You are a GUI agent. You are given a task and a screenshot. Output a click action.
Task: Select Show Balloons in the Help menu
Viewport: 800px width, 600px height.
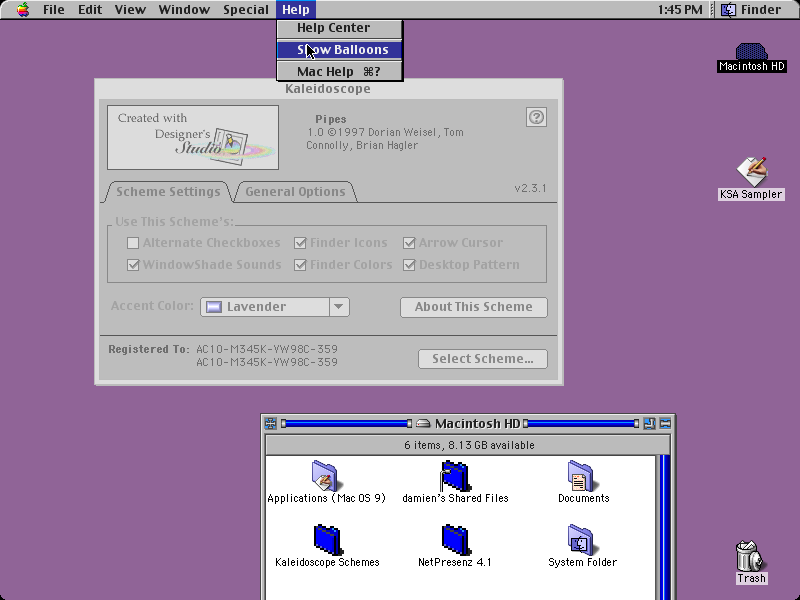pos(339,49)
